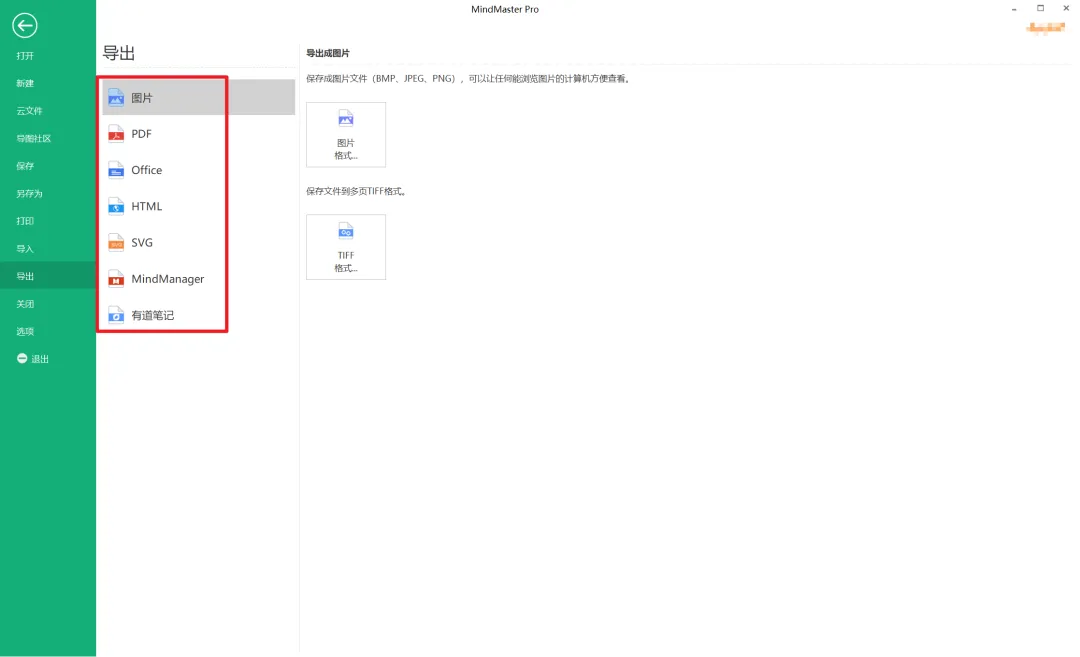The width and height of the screenshot is (1080, 657).
Task: Open 选项 in the sidebar
Action: [x=25, y=331]
